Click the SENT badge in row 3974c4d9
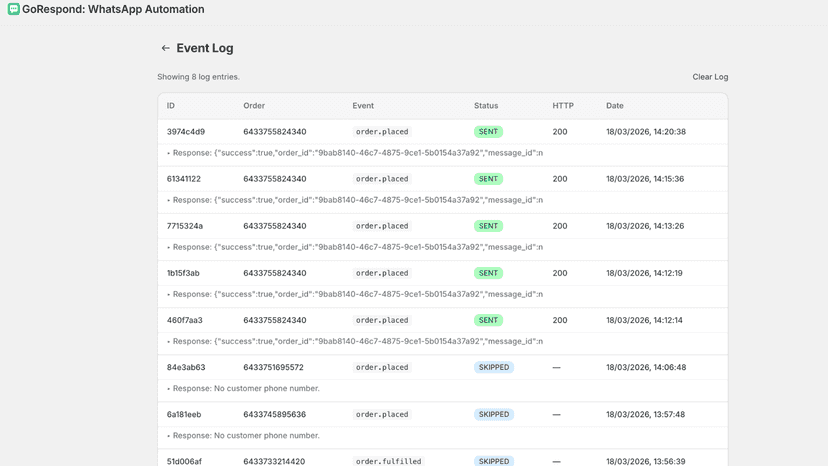This screenshot has height=466, width=828. click(x=488, y=132)
